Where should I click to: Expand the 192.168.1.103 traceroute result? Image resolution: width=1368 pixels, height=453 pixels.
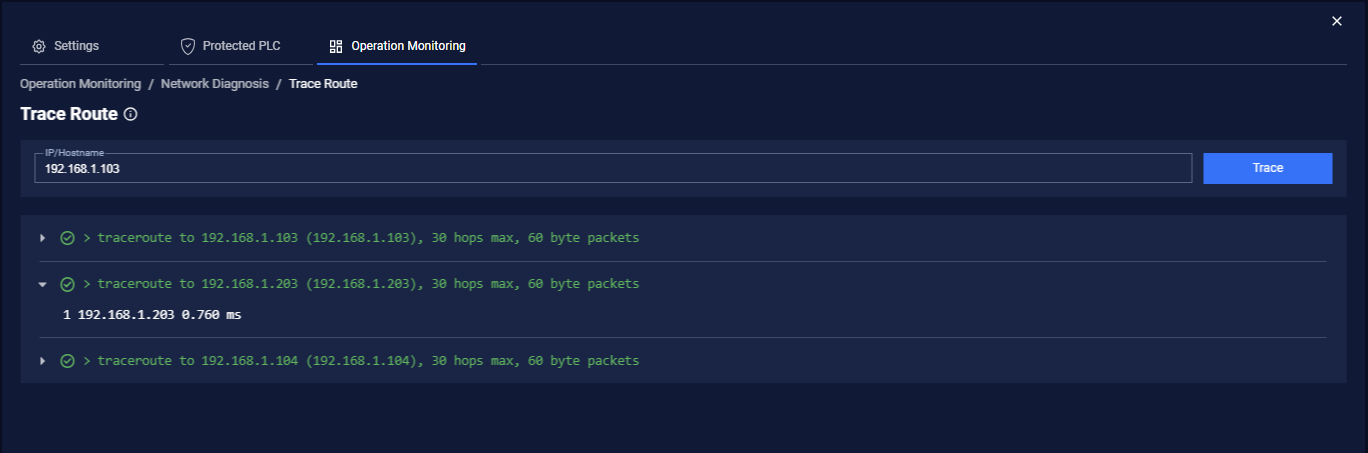(x=42, y=238)
